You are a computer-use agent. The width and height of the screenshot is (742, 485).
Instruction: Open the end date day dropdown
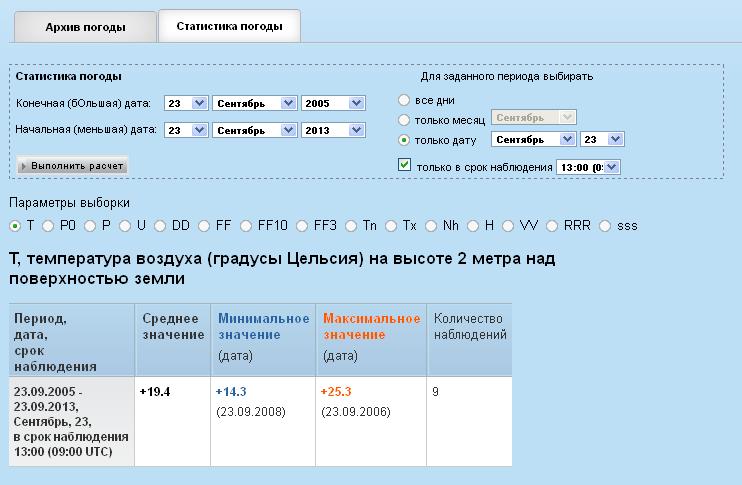tap(186, 103)
